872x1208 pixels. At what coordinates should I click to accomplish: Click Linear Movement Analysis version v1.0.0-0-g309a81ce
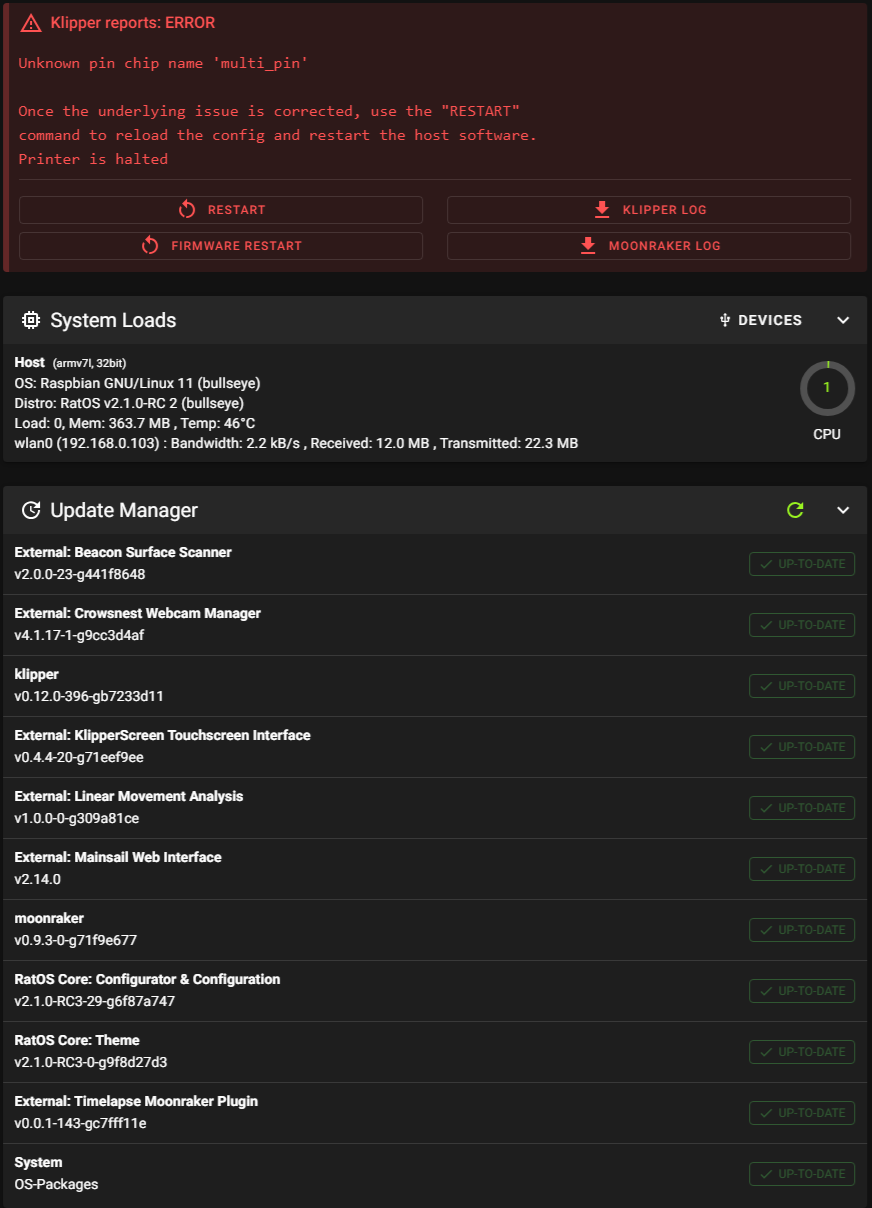click(x=77, y=818)
